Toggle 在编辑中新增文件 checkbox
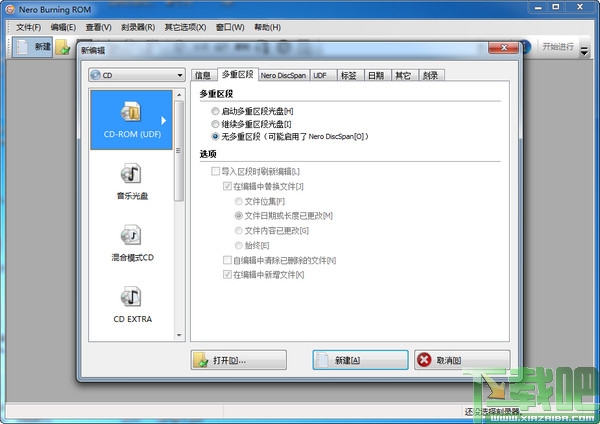Image resolution: width=600 pixels, height=424 pixels. [x=227, y=275]
